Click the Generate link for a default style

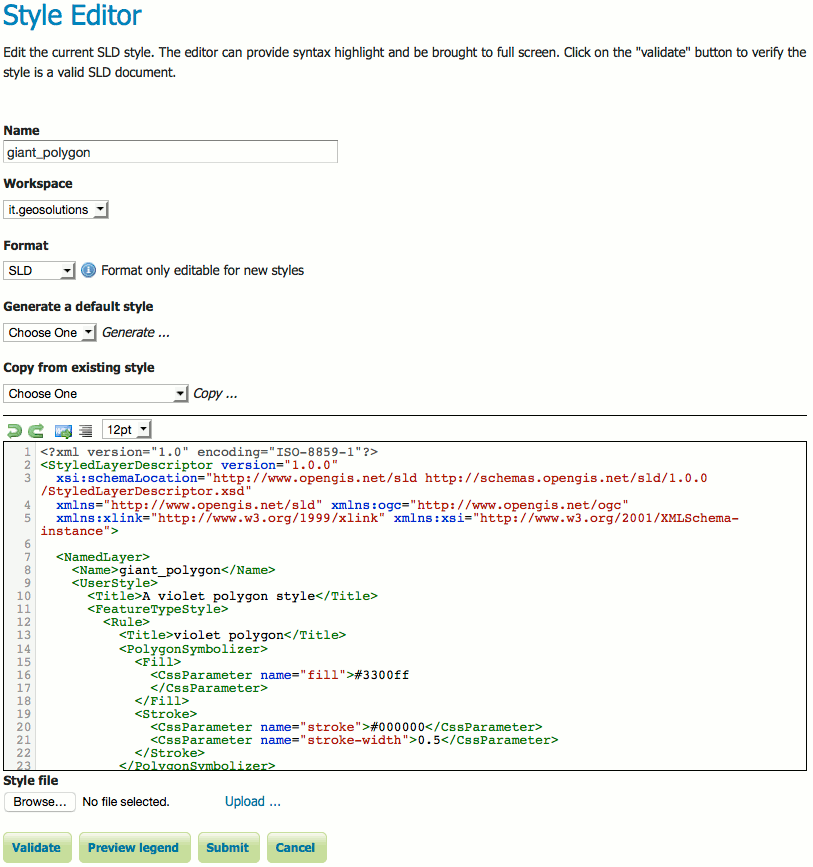point(135,332)
